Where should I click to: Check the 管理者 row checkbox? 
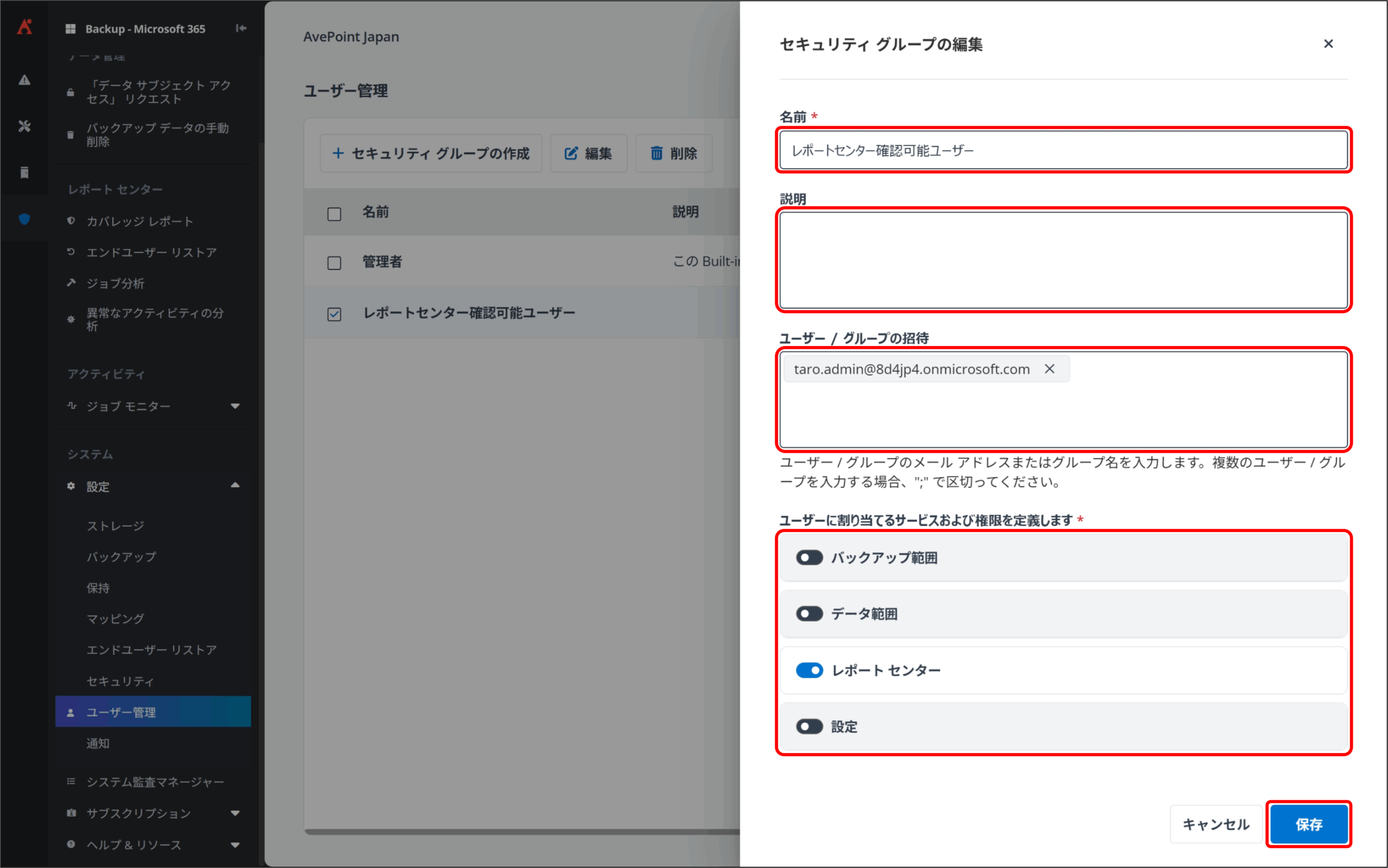coord(334,263)
